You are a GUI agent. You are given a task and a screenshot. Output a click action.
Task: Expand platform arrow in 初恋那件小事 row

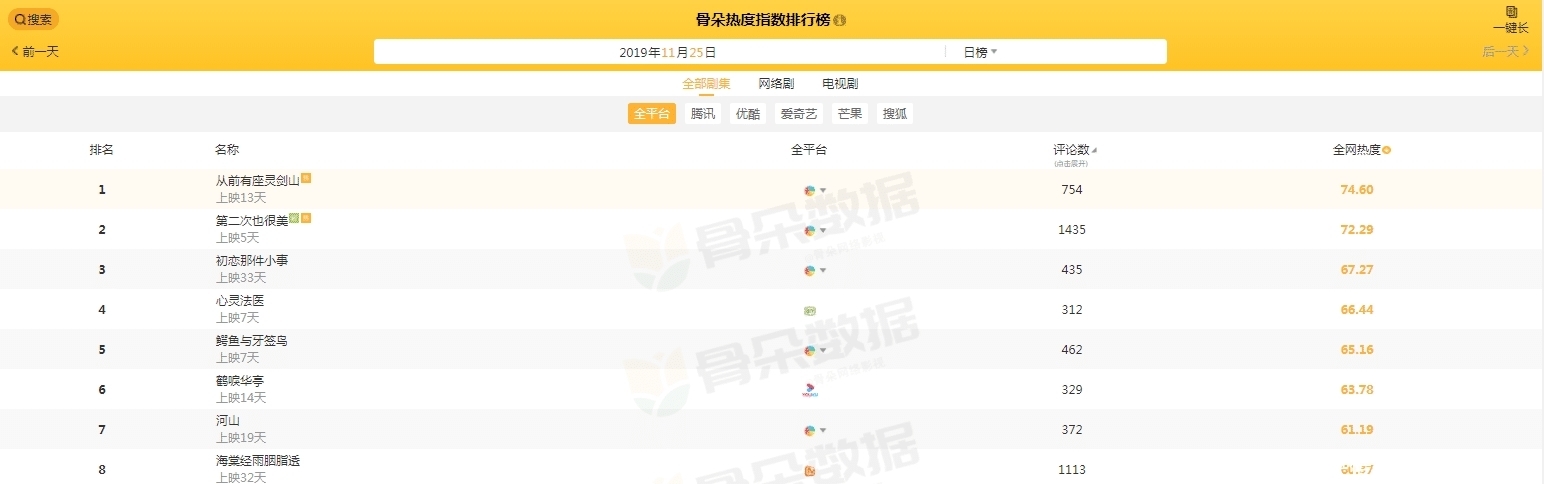(x=823, y=270)
